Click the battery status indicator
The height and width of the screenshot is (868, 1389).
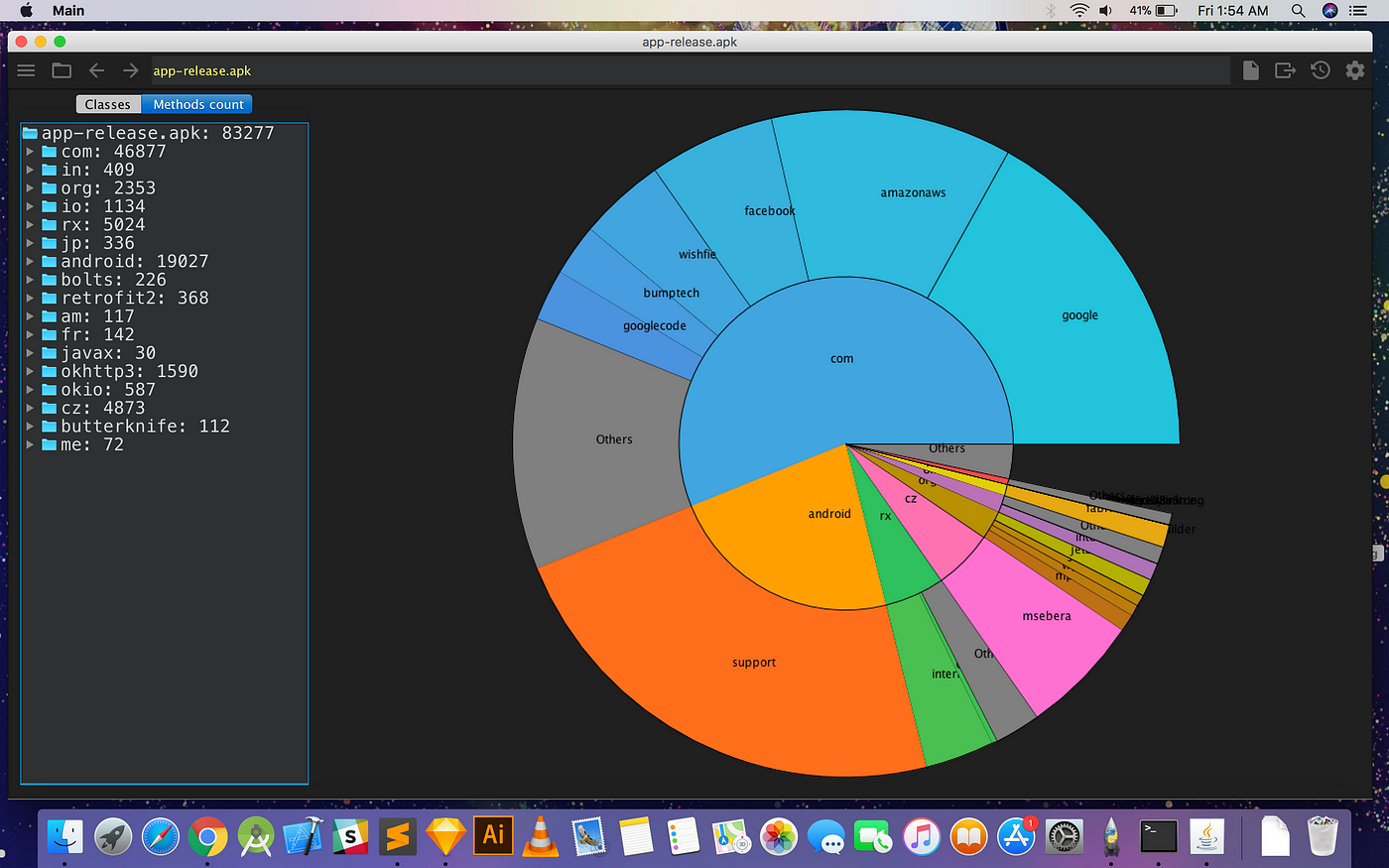pos(1153,10)
